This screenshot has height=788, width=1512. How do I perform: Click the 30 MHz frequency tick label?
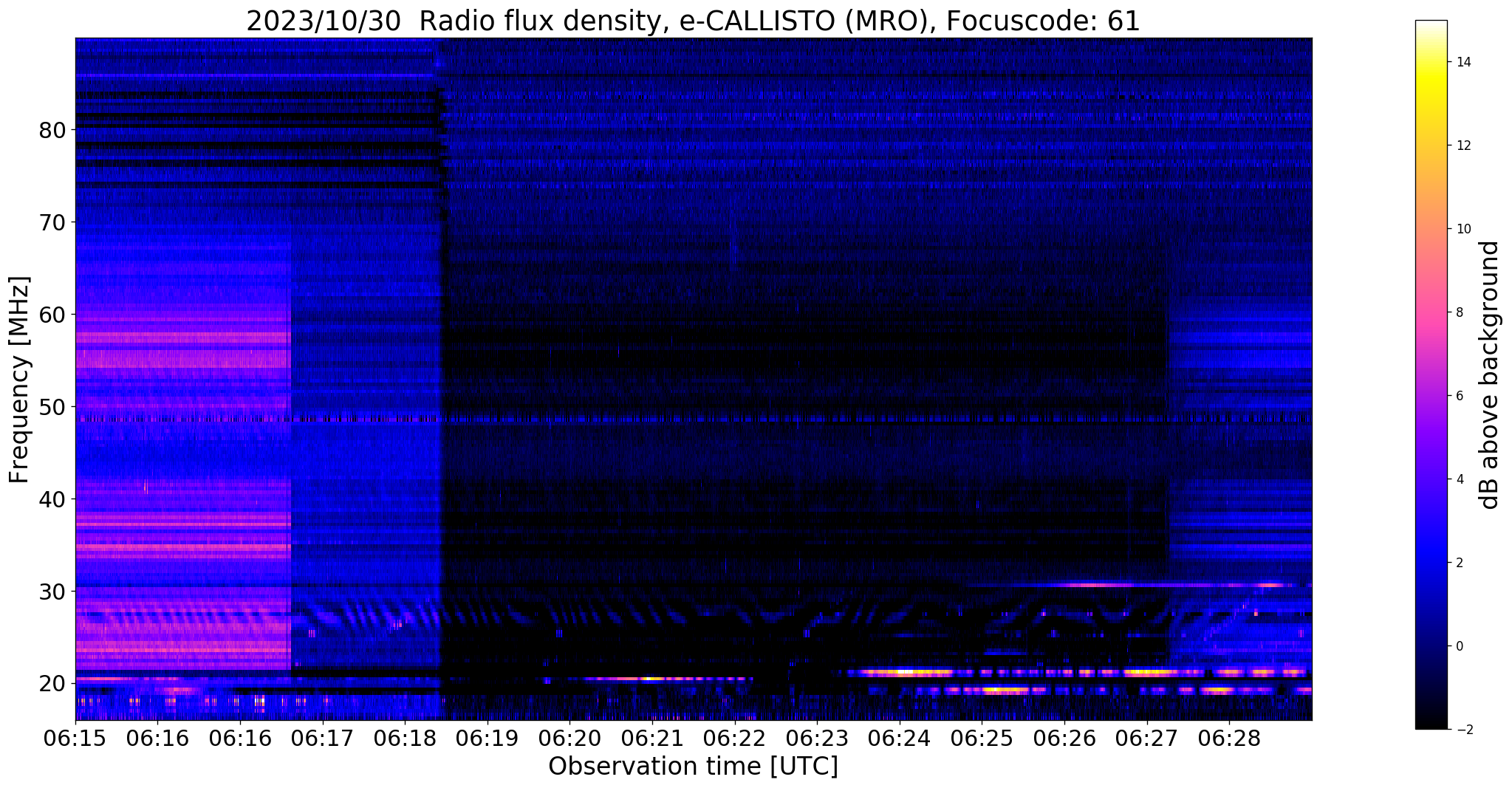point(52,592)
